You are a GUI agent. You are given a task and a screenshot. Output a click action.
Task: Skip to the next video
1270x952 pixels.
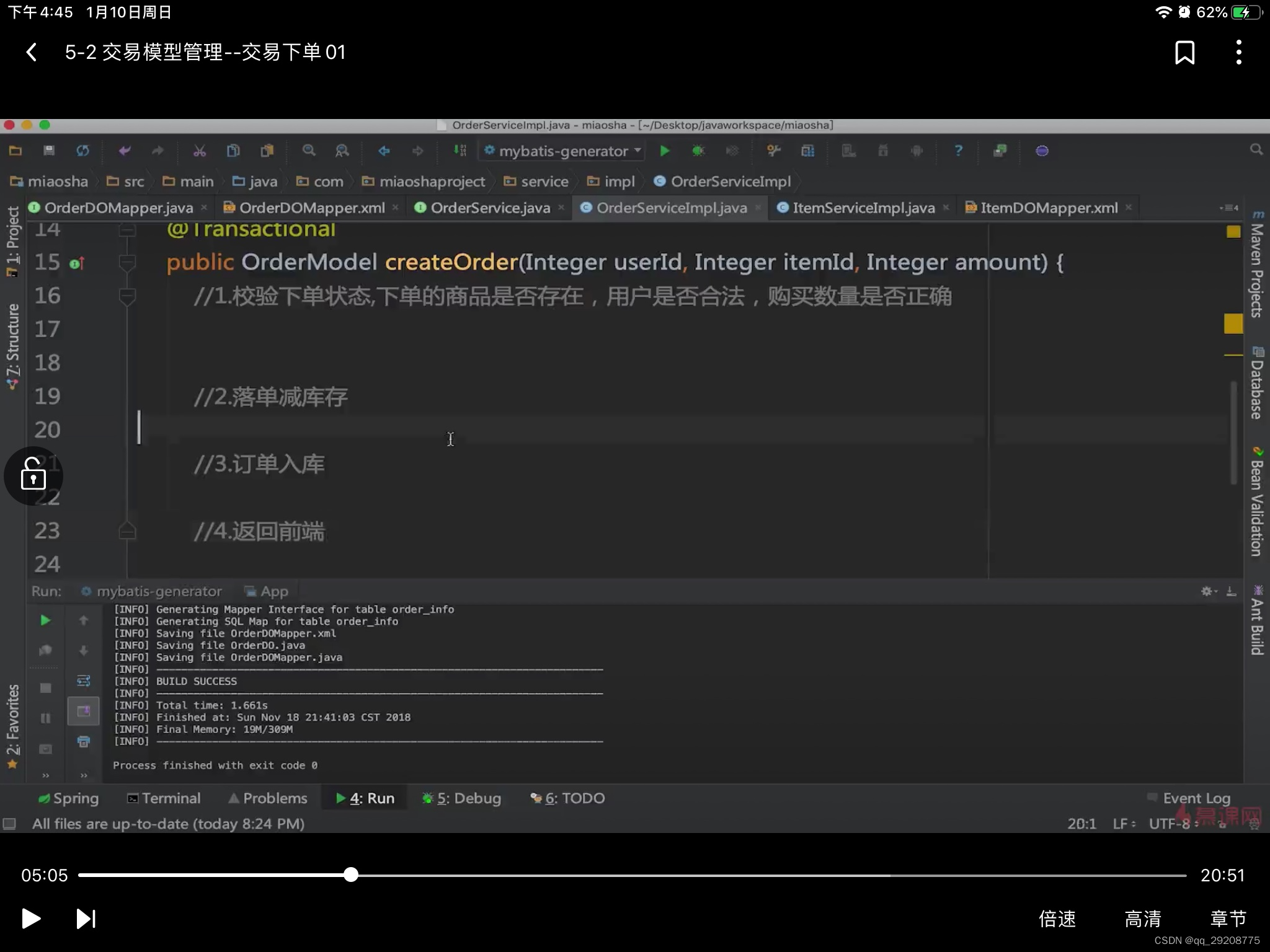click(x=86, y=919)
